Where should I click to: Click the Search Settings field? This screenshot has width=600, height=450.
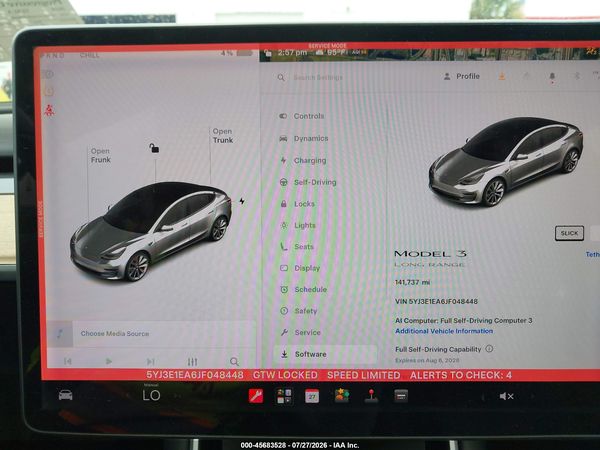pos(318,77)
